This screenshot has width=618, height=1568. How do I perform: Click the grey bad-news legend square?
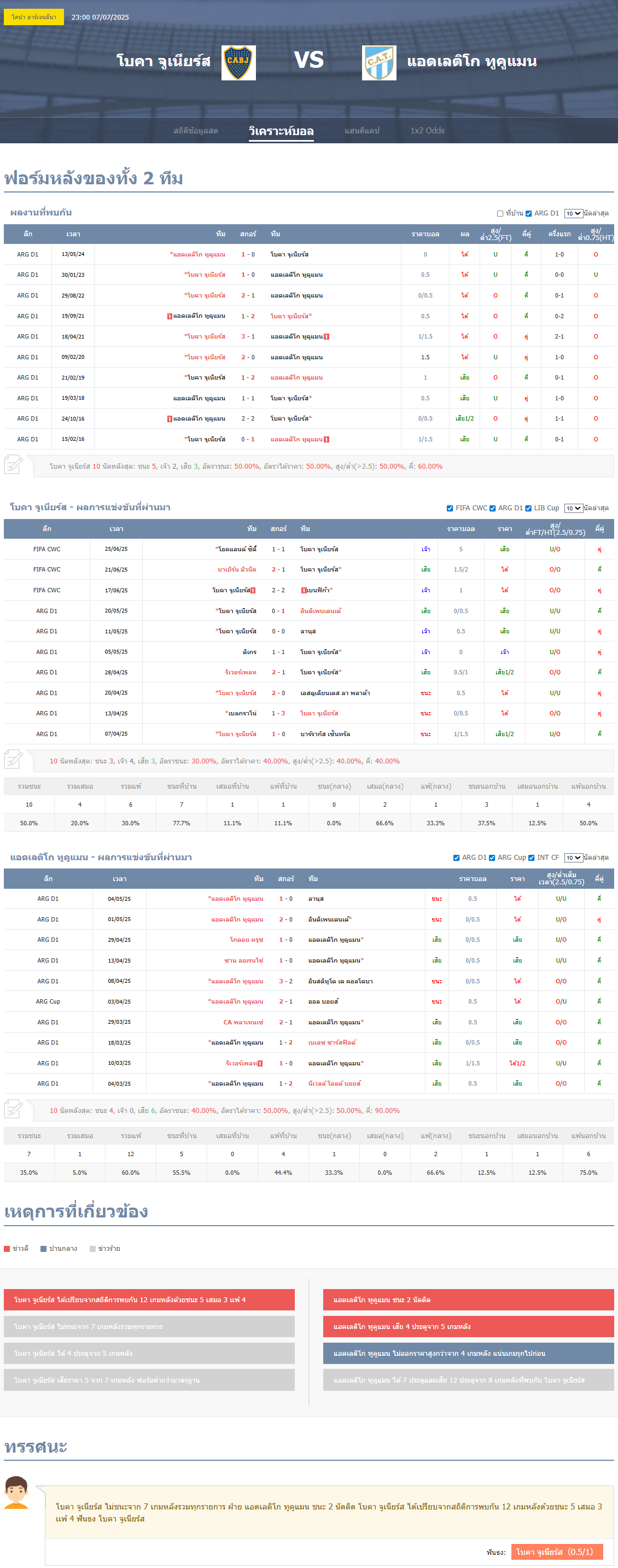click(92, 1249)
